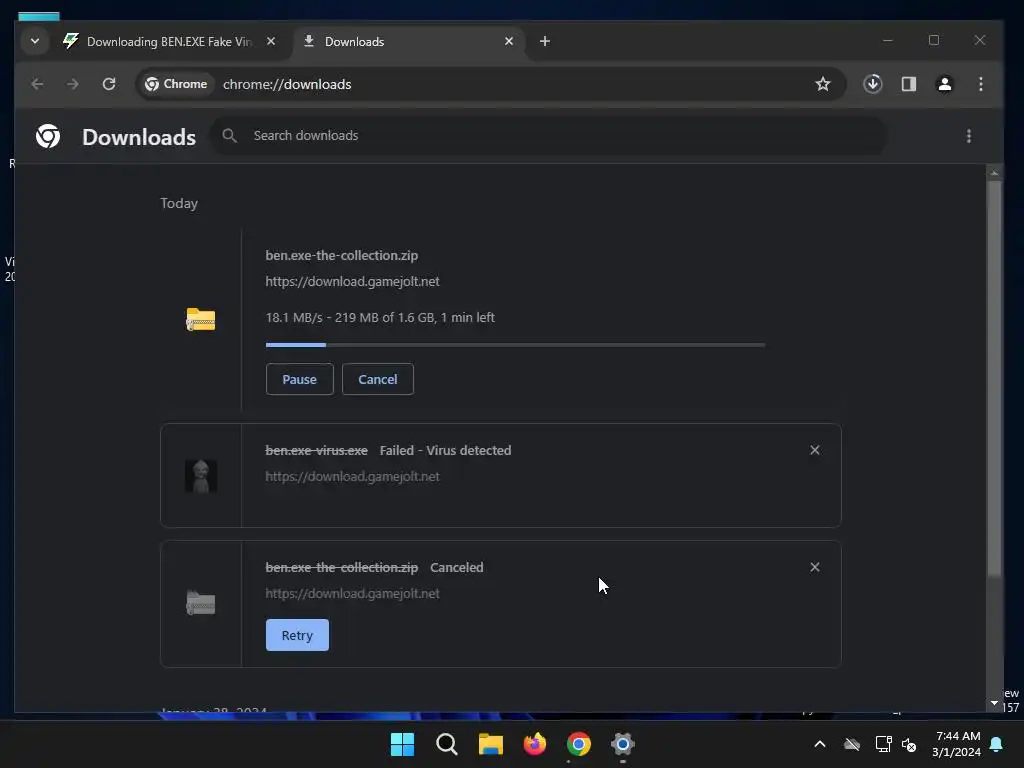
Task: Open File Explorer from the taskbar
Action: point(490,744)
